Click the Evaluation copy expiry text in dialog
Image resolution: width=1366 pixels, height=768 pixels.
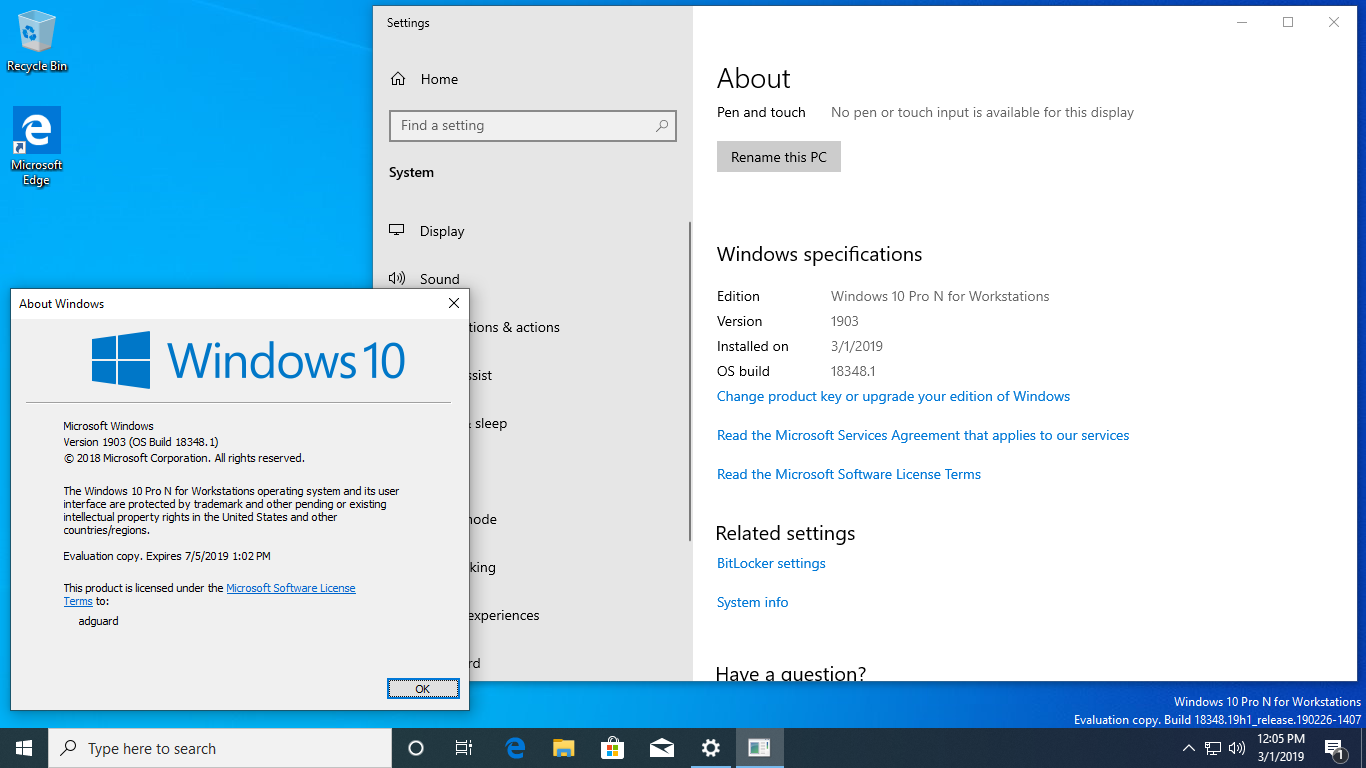click(x=167, y=556)
